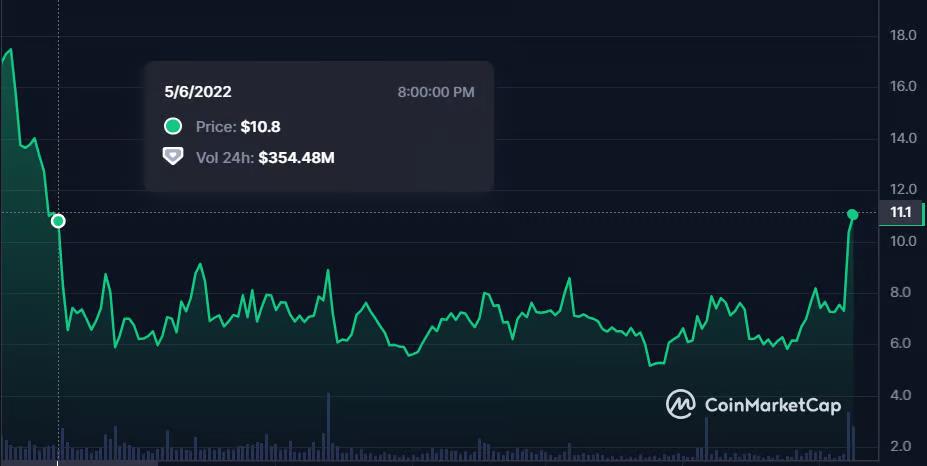Click the 2.0 y-axis label

pyautogui.click(x=903, y=446)
